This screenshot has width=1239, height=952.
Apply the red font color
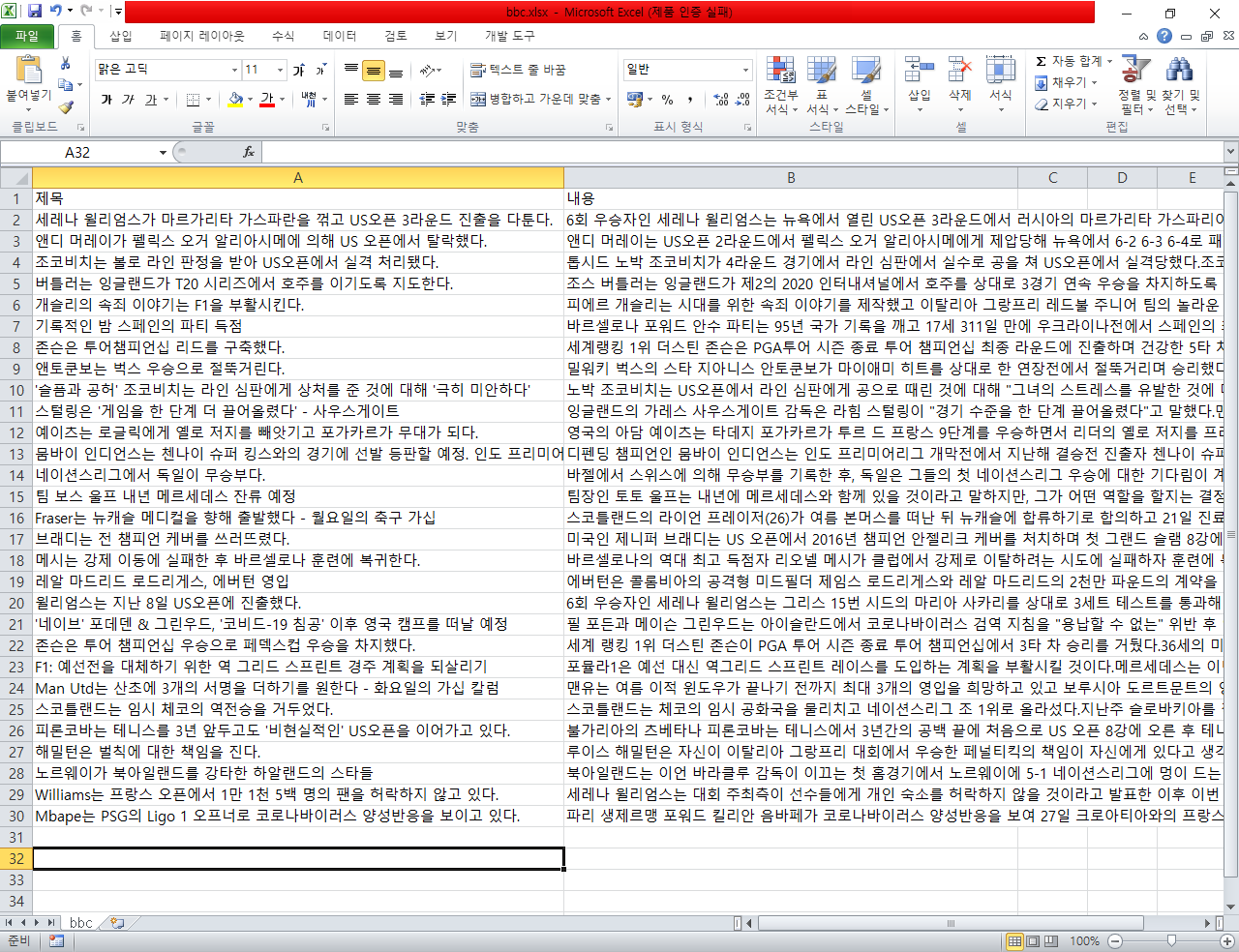tap(267, 99)
